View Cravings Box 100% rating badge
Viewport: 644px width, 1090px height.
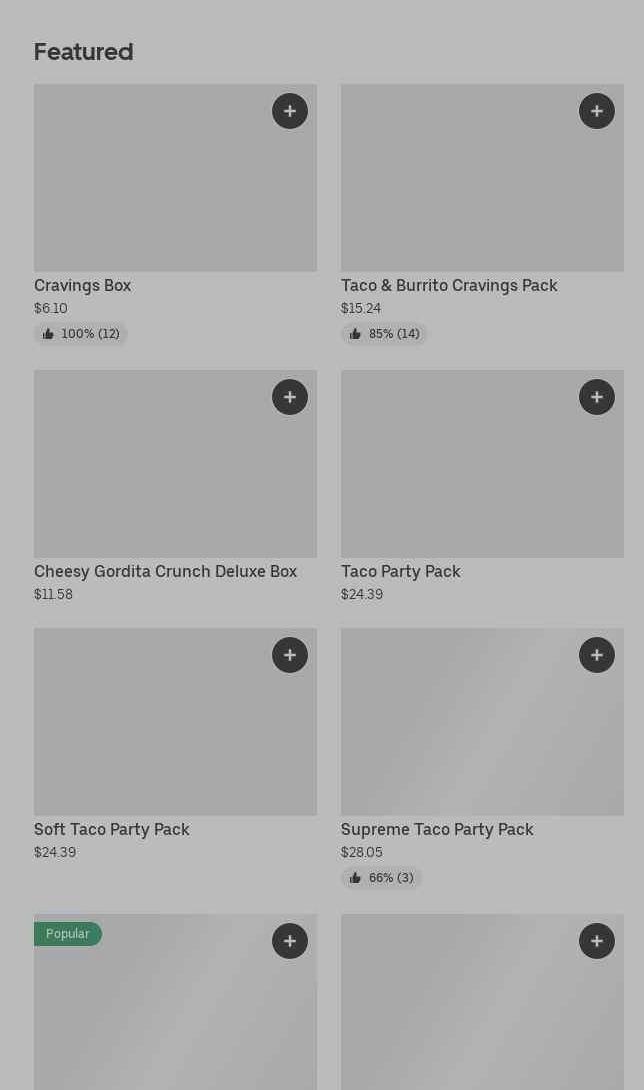tap(81, 334)
